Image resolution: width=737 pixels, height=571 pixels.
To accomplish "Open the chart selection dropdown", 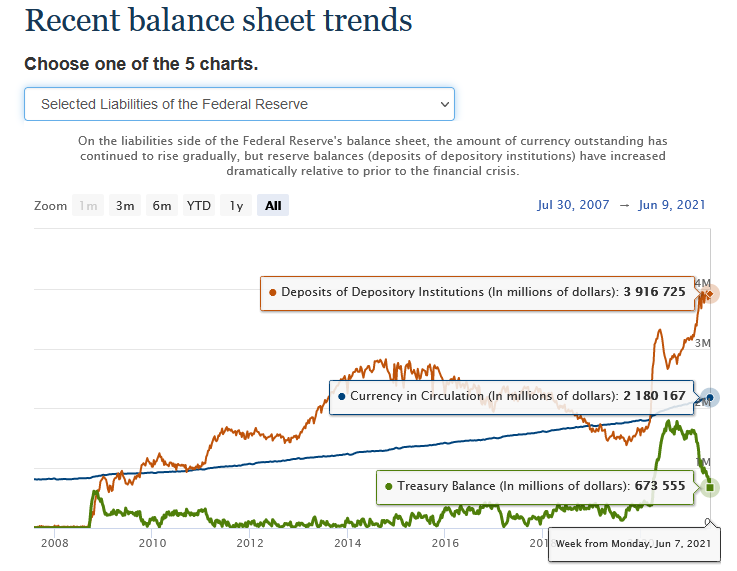I will click(x=239, y=104).
